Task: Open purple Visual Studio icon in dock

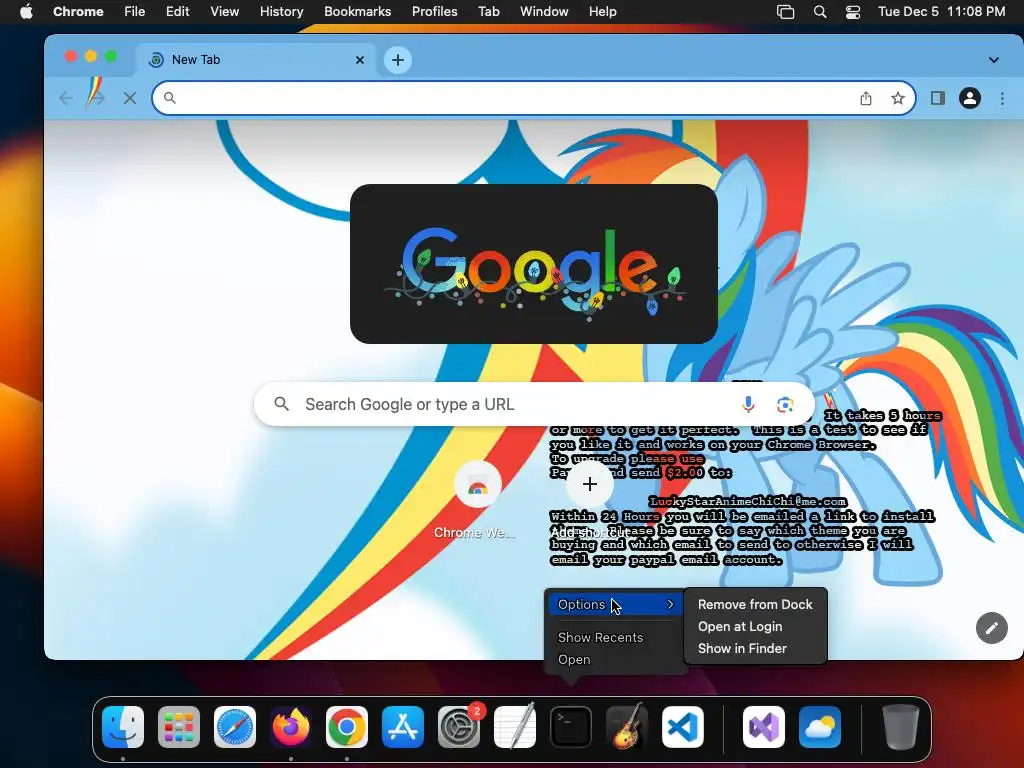Action: (763, 727)
